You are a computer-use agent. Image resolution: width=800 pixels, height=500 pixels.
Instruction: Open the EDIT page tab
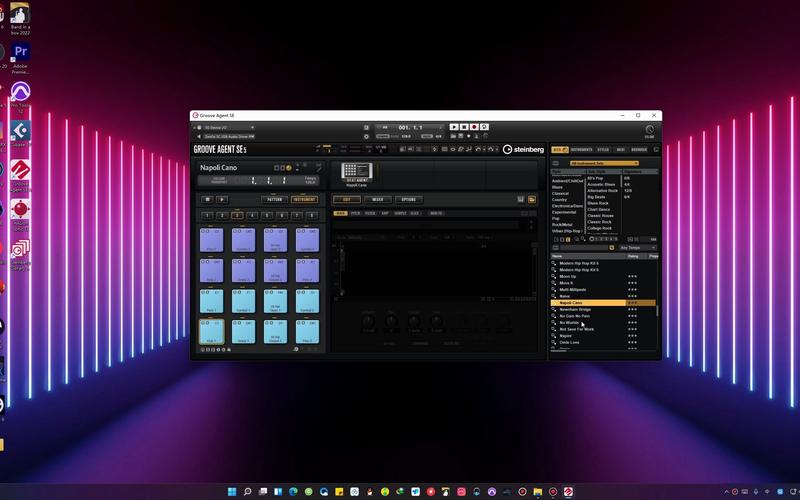click(x=346, y=199)
